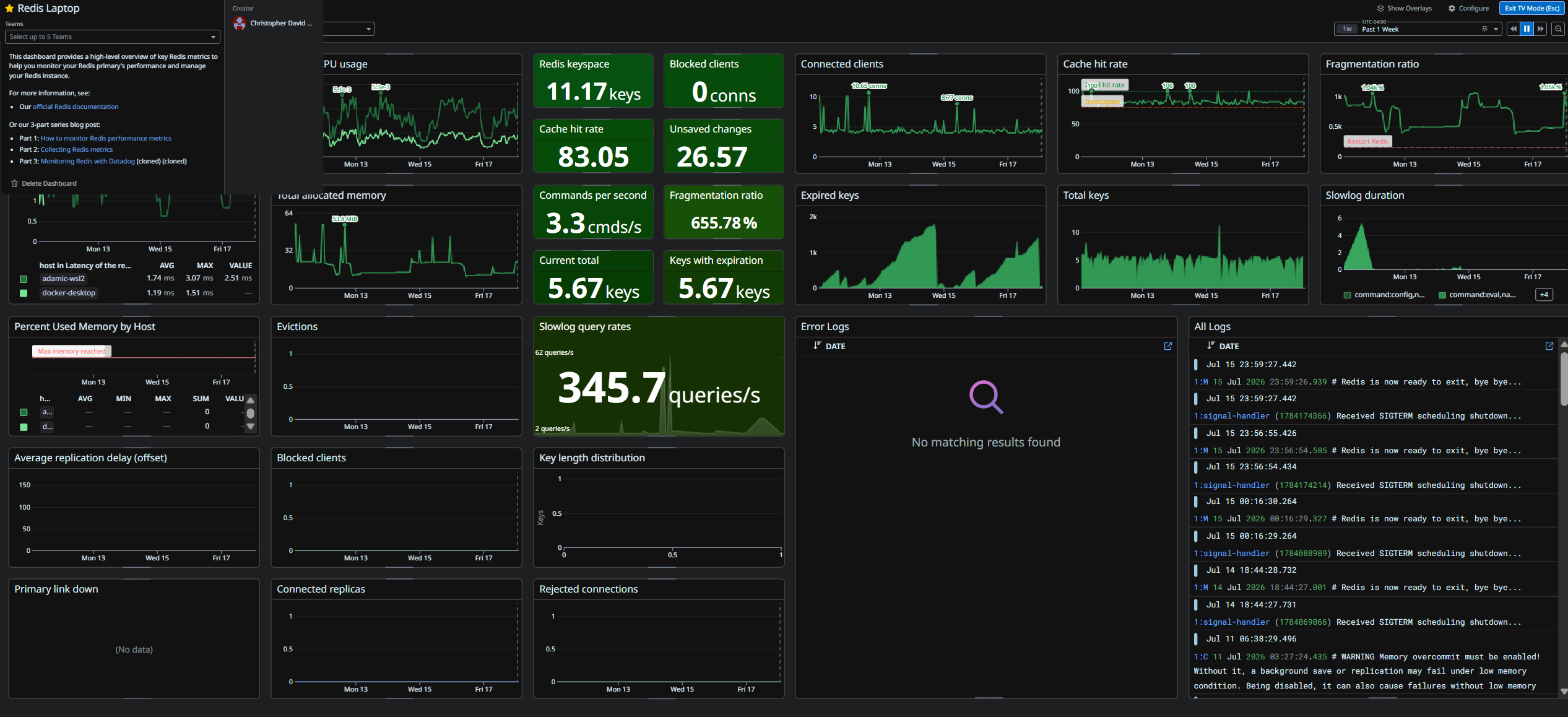Open the official Redis documentation link
1568x717 pixels.
click(76, 106)
